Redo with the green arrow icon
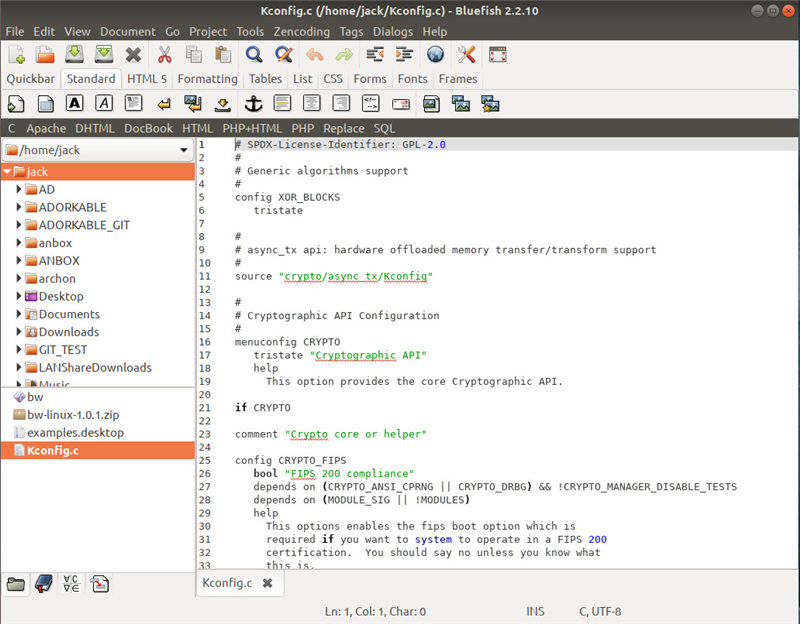Image resolution: width=800 pixels, height=624 pixels. [x=344, y=54]
